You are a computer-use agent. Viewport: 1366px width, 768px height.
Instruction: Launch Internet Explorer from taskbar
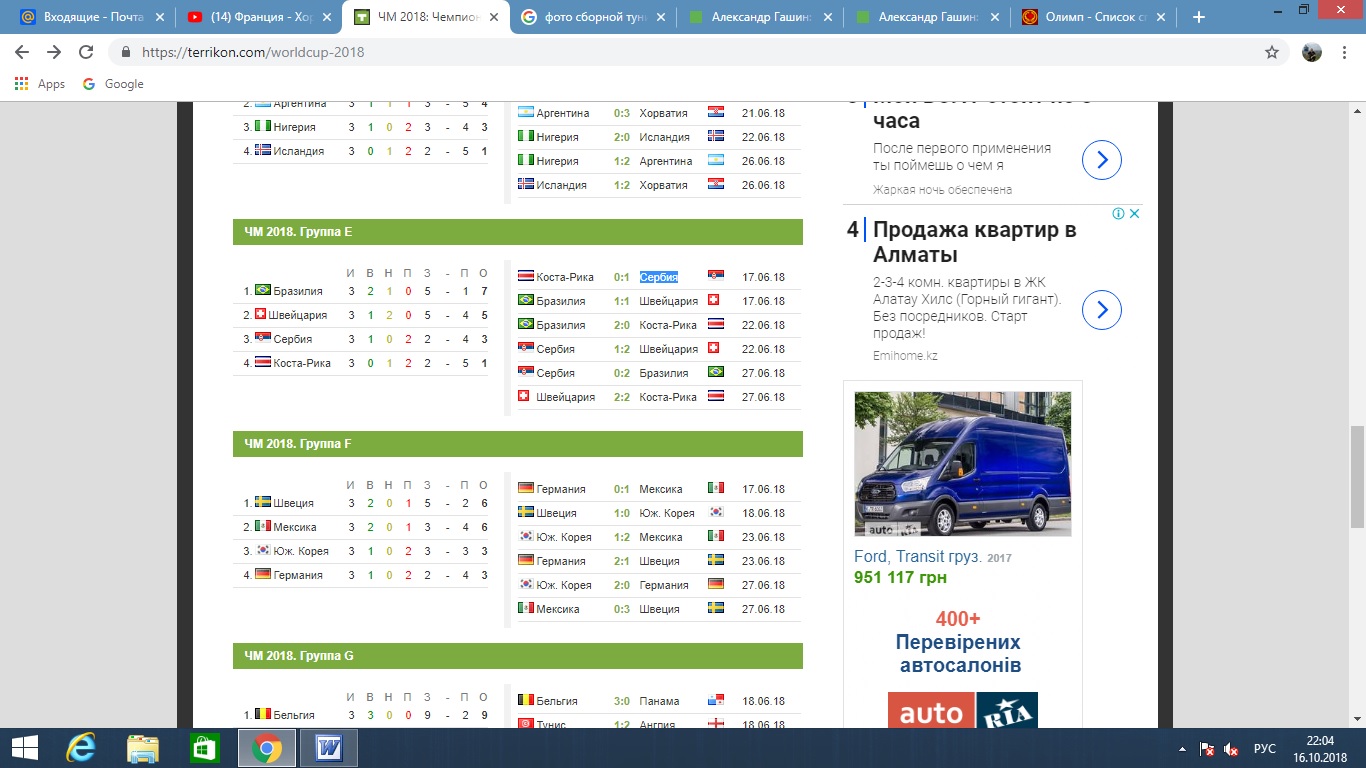tap(81, 748)
